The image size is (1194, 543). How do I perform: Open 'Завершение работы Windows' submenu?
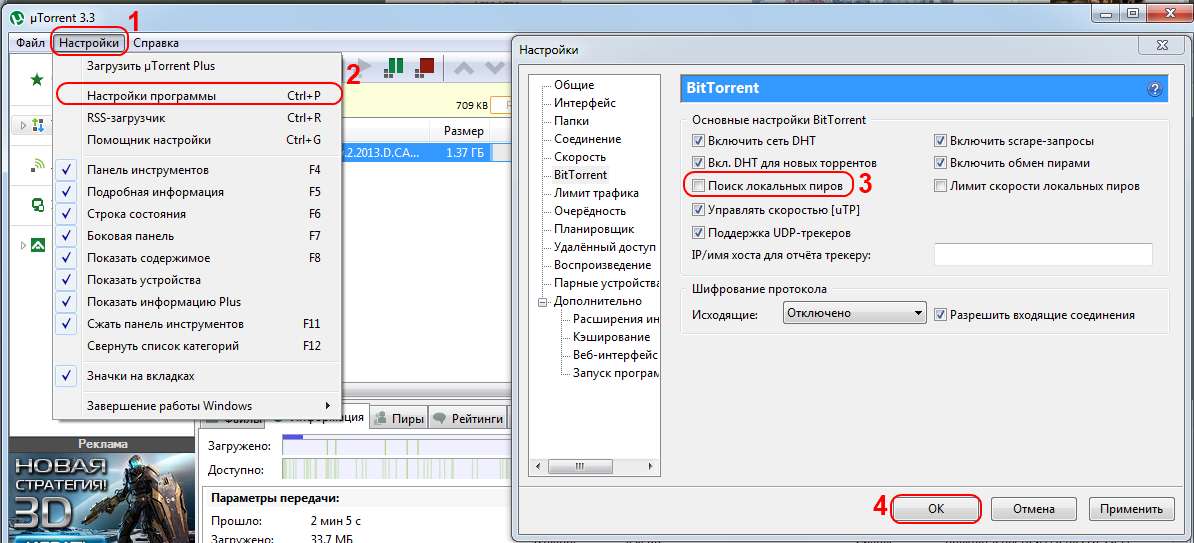tap(198, 405)
